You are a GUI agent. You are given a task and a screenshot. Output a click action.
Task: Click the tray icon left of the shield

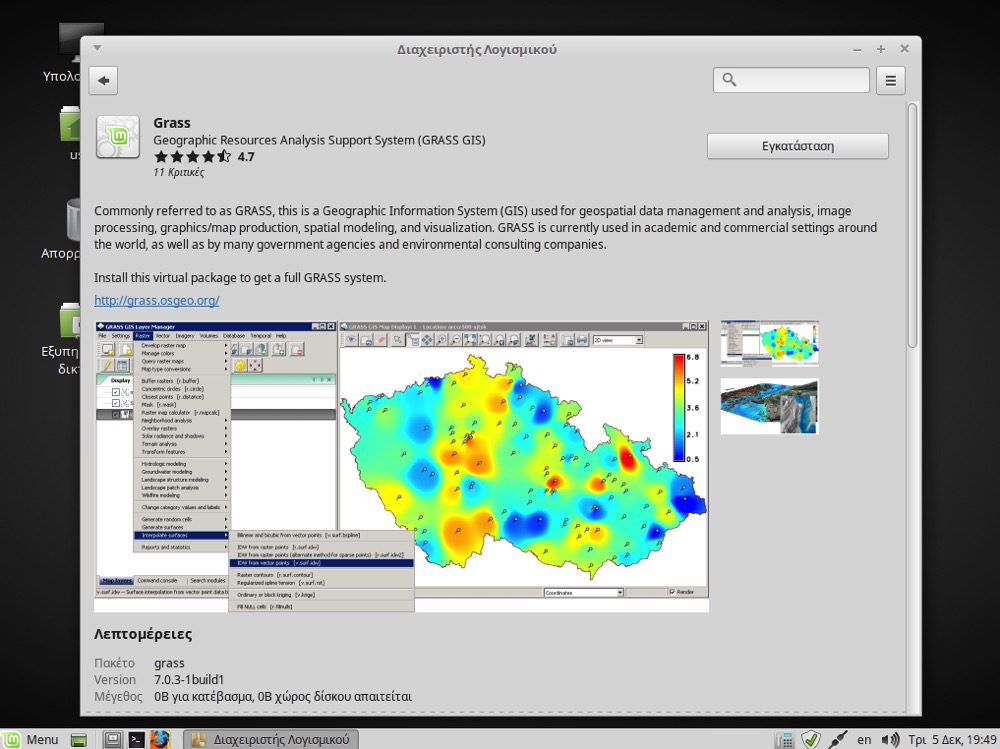784,740
